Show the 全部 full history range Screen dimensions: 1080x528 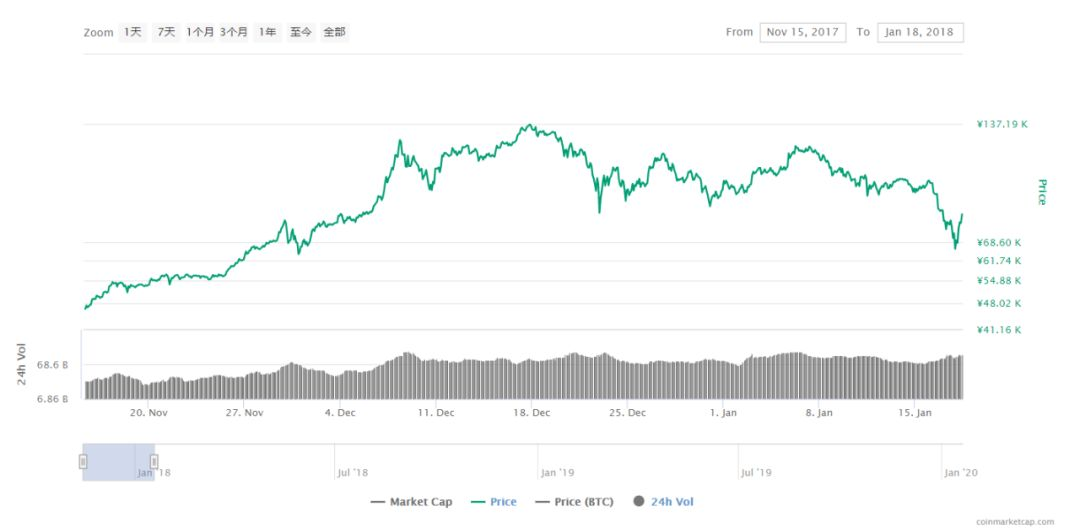[x=335, y=32]
